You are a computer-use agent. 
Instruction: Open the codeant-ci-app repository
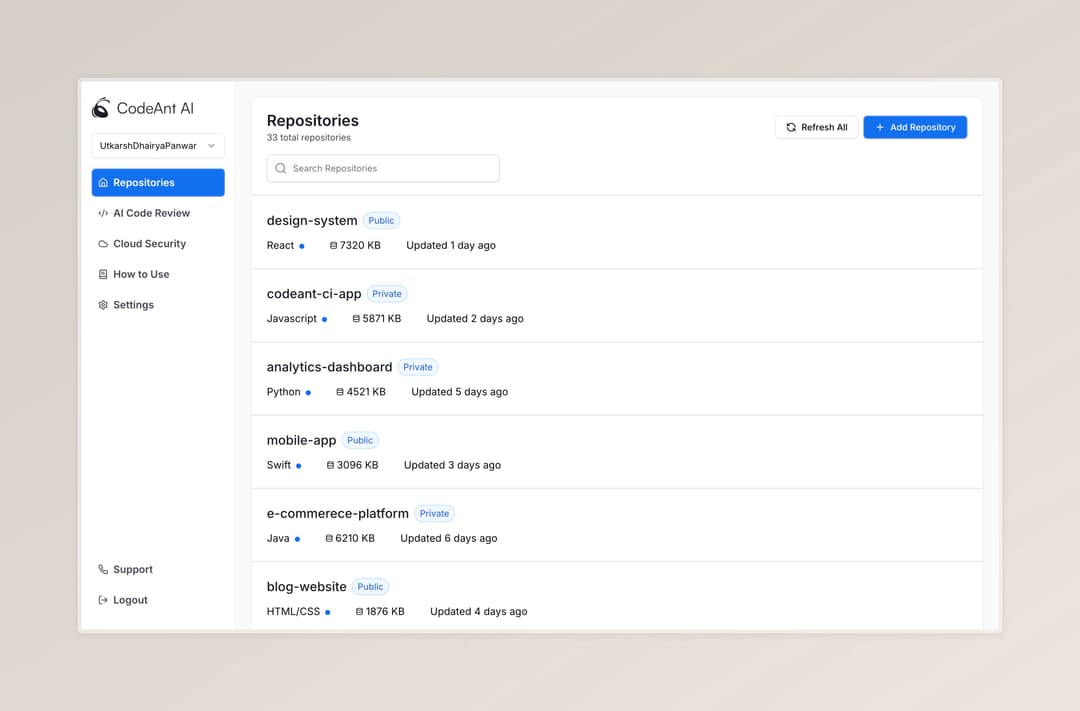[314, 294]
